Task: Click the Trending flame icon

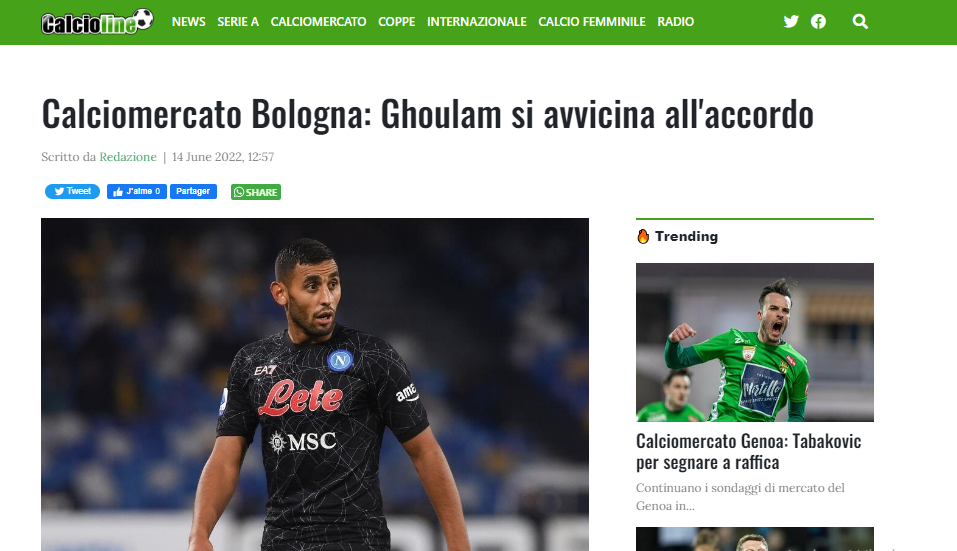Action: tap(643, 236)
